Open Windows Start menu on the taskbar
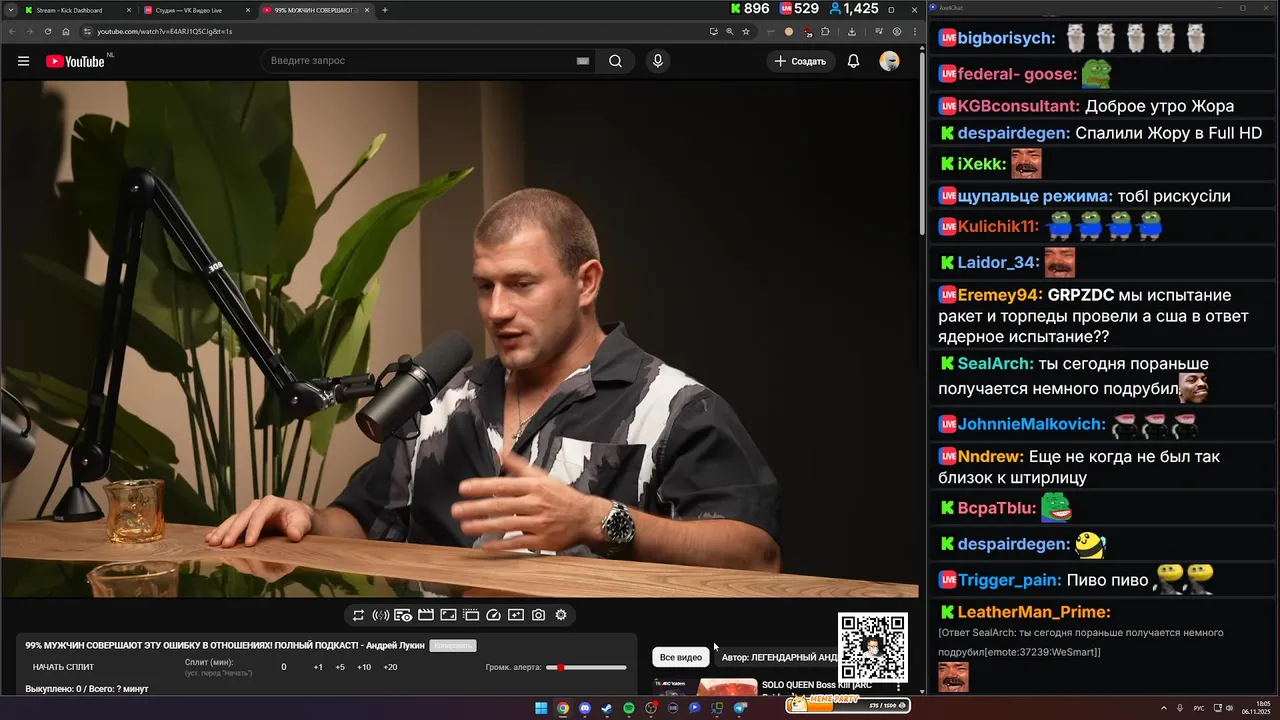 541,708
